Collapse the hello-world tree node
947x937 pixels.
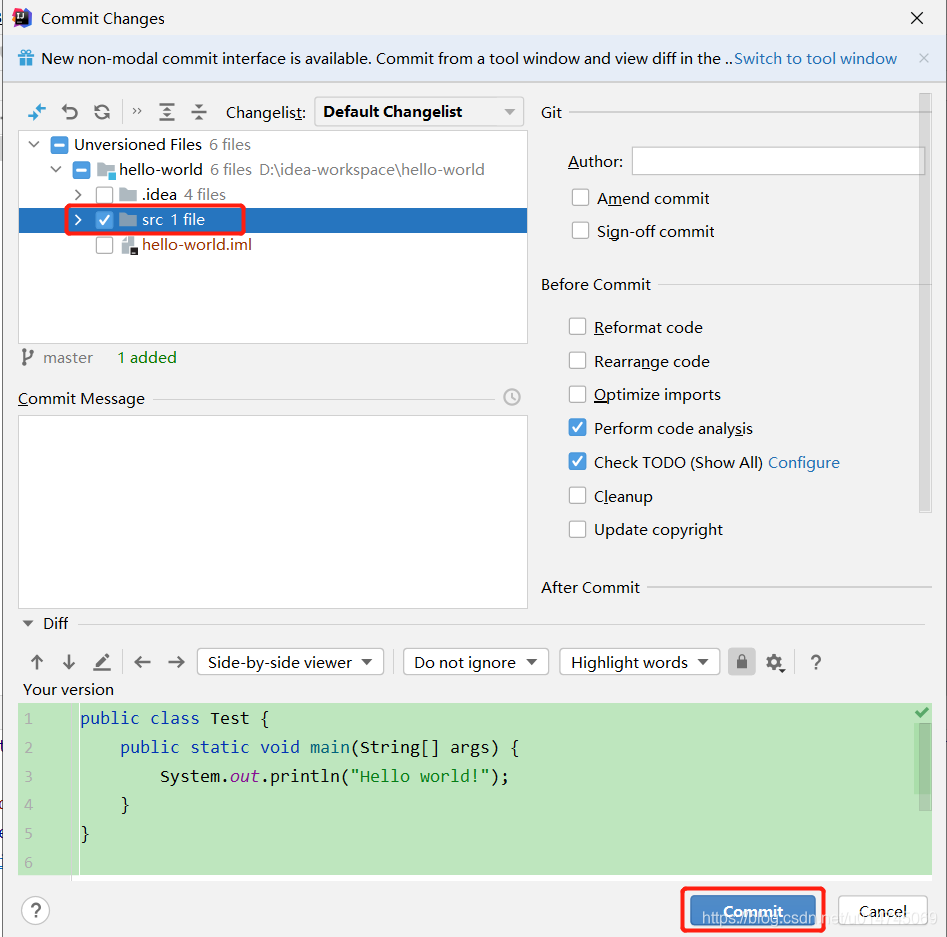[x=56, y=169]
